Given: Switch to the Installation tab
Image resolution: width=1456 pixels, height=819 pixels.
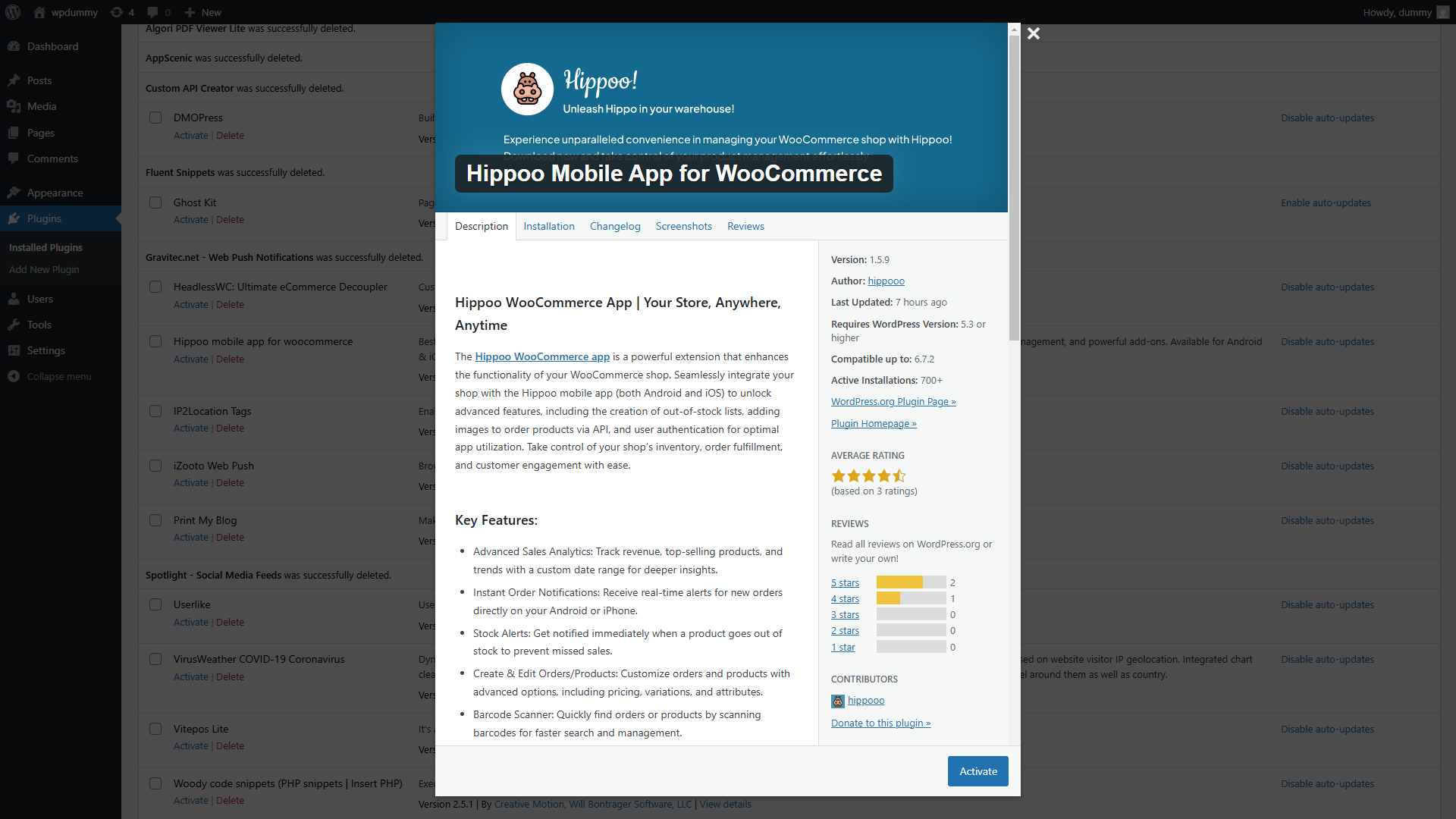Looking at the screenshot, I should pyautogui.click(x=549, y=226).
